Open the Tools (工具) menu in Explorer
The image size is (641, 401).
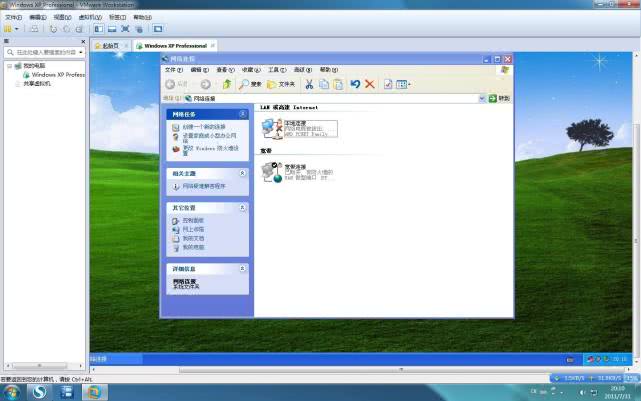(x=276, y=70)
